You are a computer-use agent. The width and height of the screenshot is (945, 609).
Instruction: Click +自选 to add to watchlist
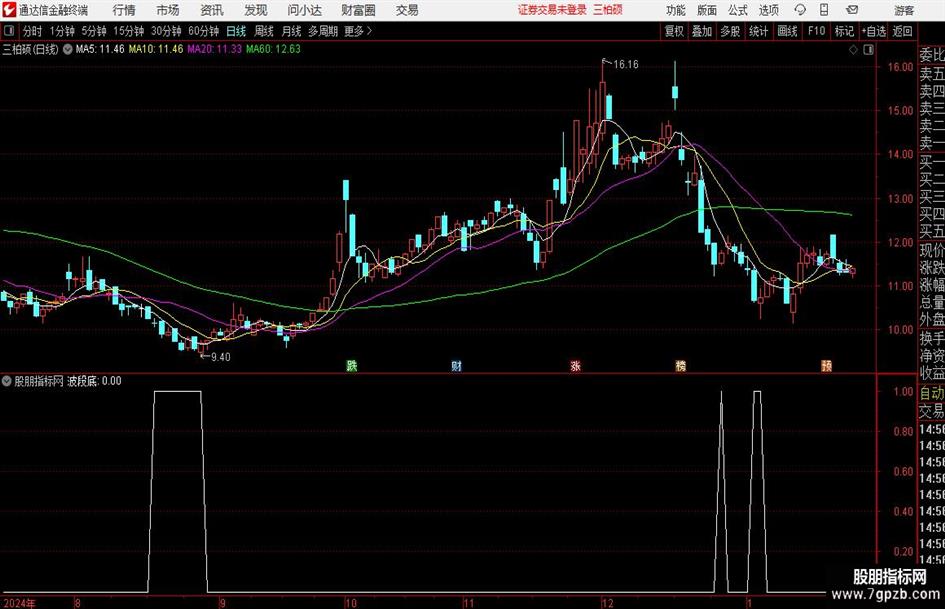[873, 31]
